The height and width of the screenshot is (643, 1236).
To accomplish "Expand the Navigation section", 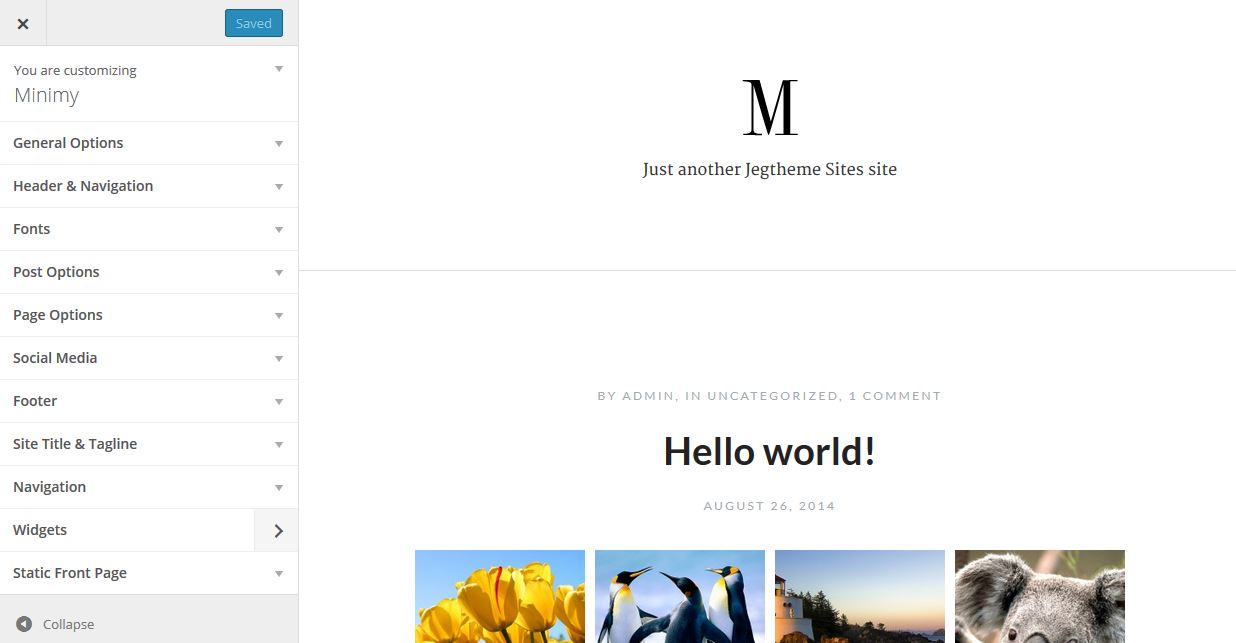I will 149,487.
